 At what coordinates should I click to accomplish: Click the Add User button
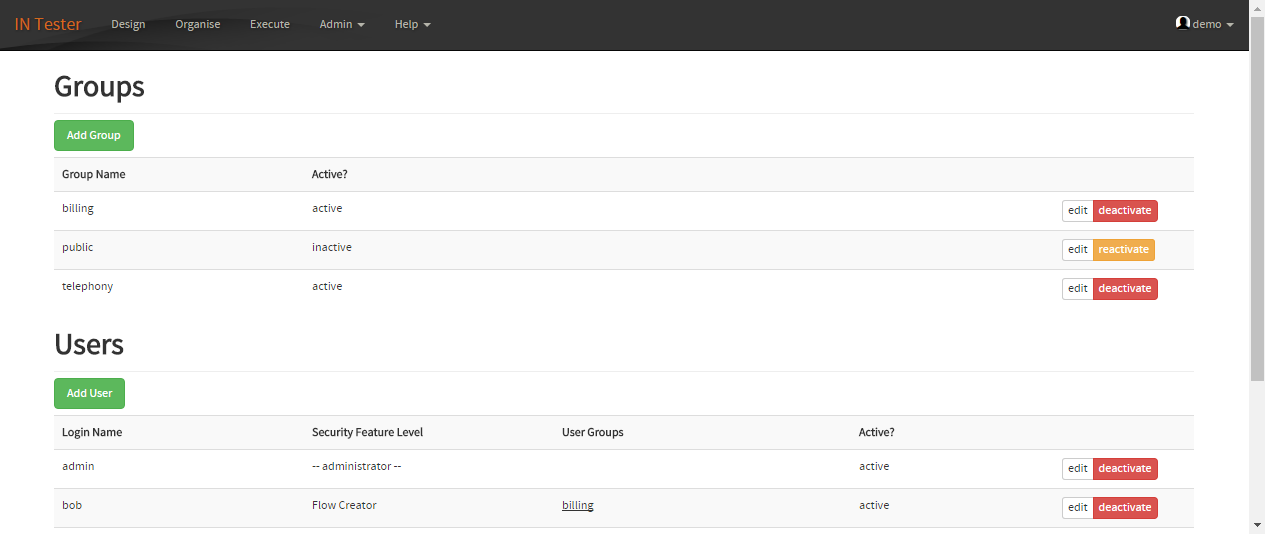(89, 393)
